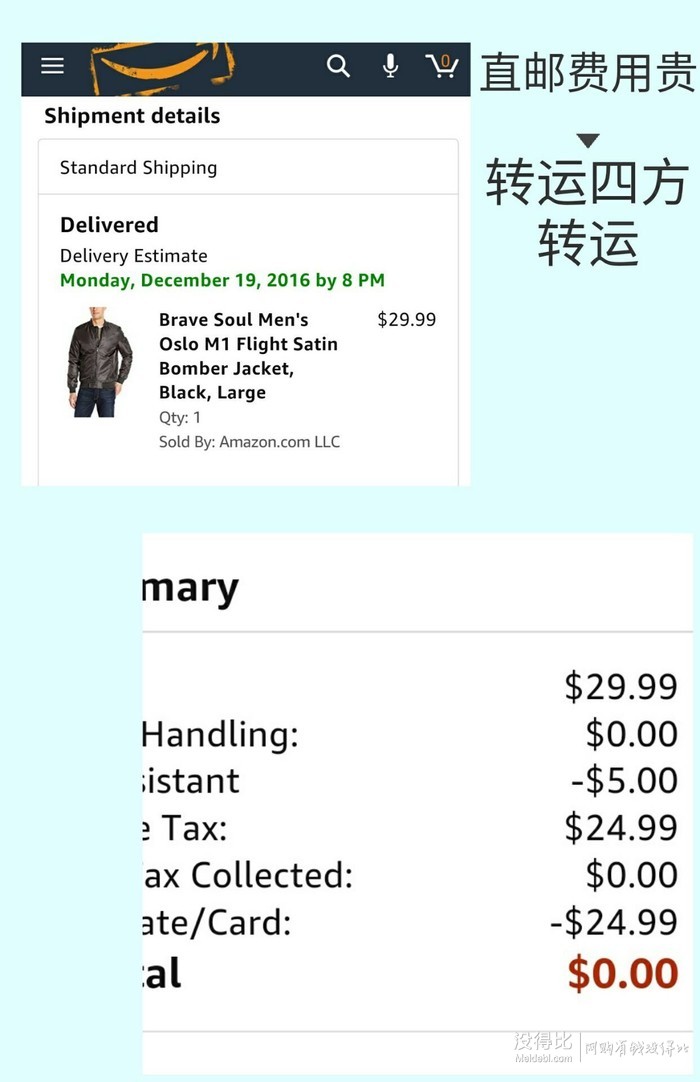Click the Sold By Amazon.com LLC text
This screenshot has height=1082, width=700.
[249, 442]
